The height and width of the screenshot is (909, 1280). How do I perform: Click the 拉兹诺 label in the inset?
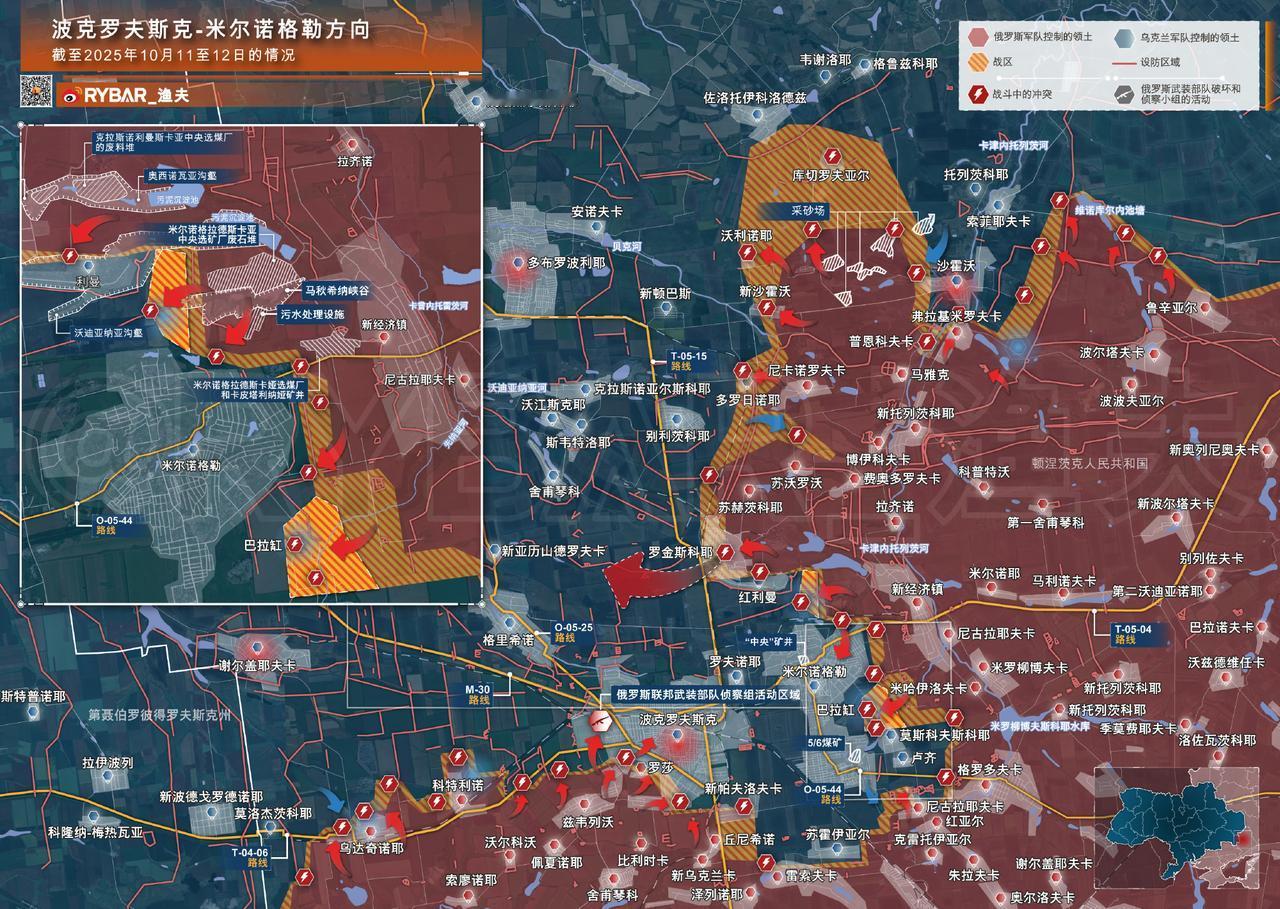click(355, 161)
